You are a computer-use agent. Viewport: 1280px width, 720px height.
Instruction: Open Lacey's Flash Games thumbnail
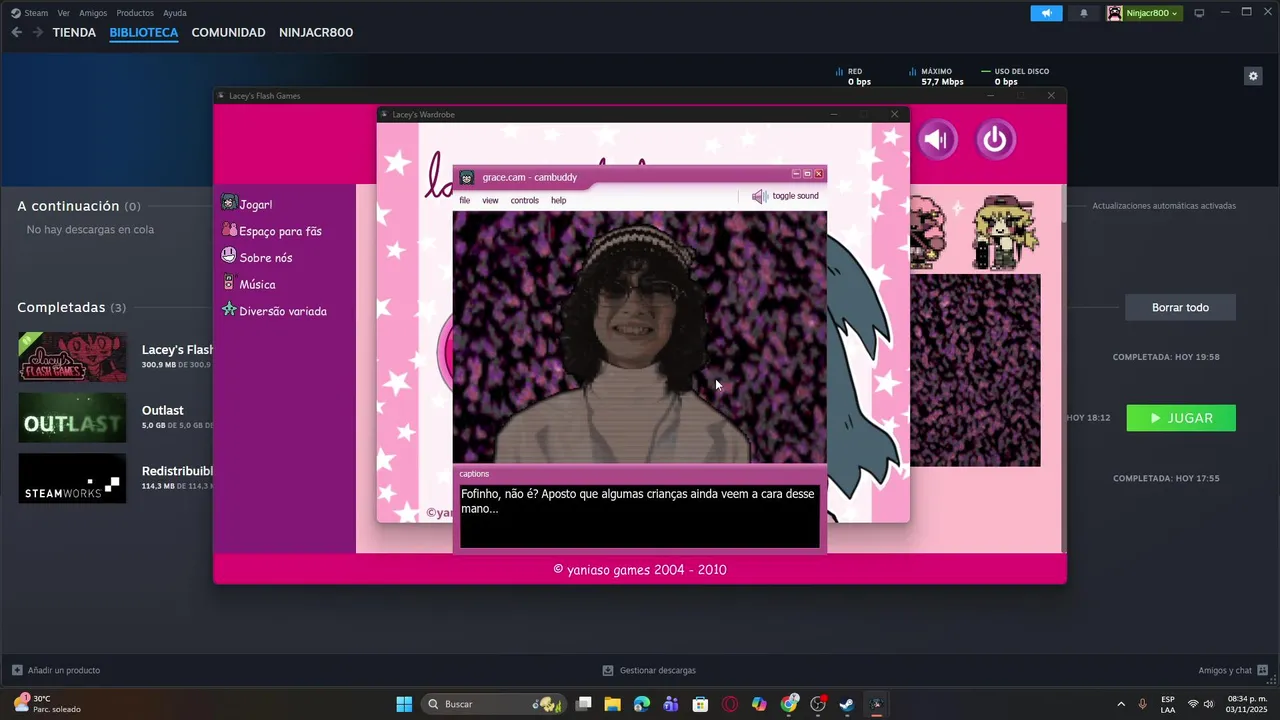tap(72, 357)
